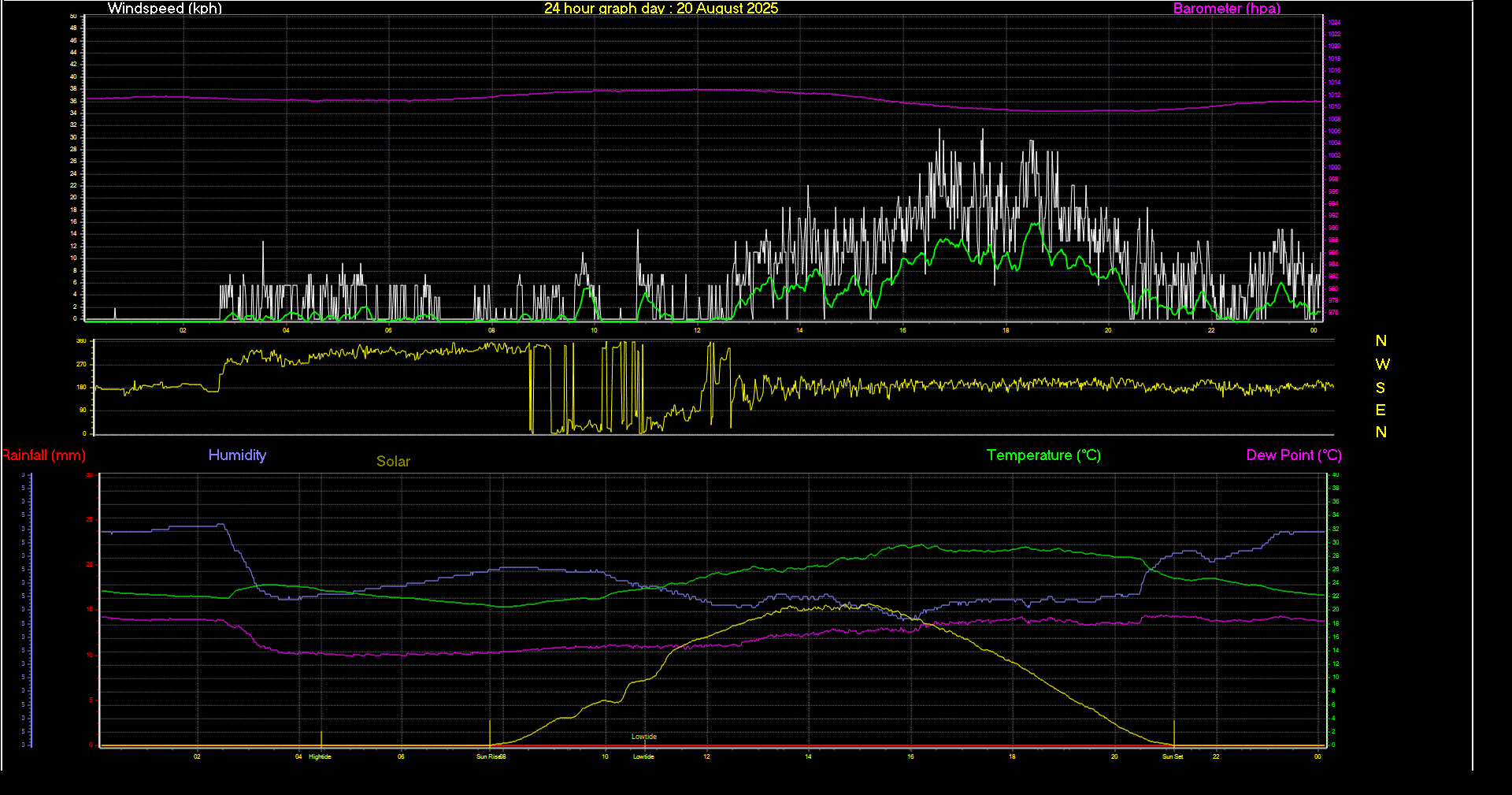Click hour 20 on windspeed graph axis
1512x795 pixels.
coord(1108,330)
